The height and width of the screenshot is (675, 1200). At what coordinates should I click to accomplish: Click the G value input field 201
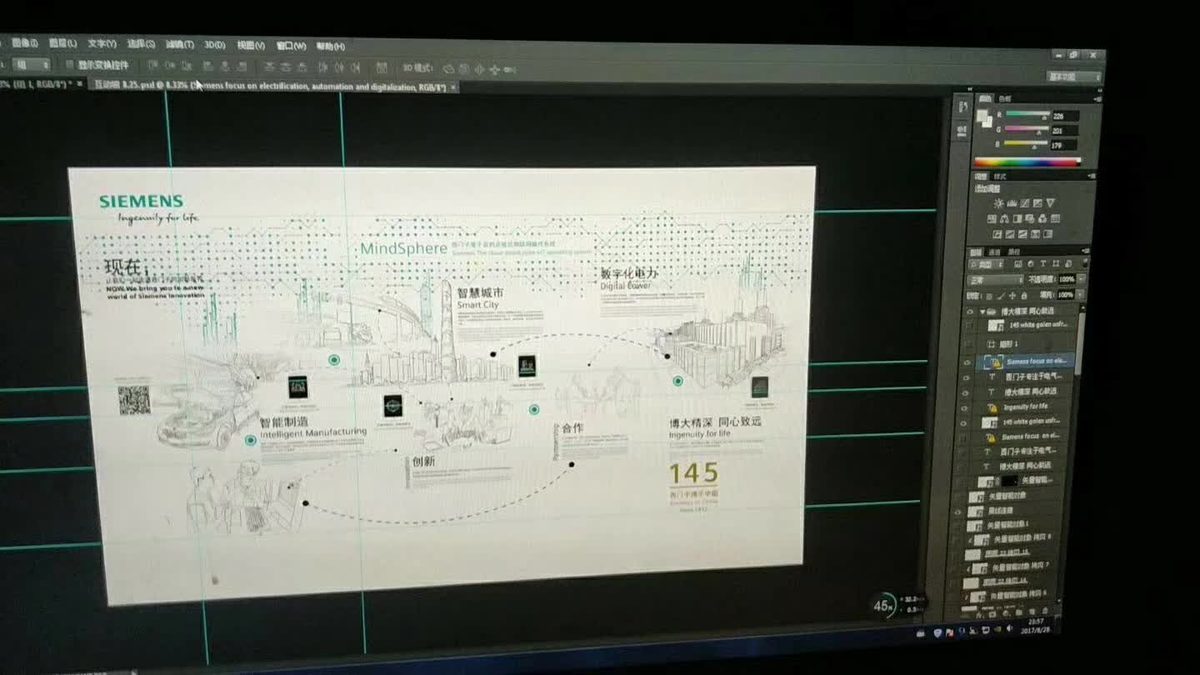pyautogui.click(x=1064, y=129)
